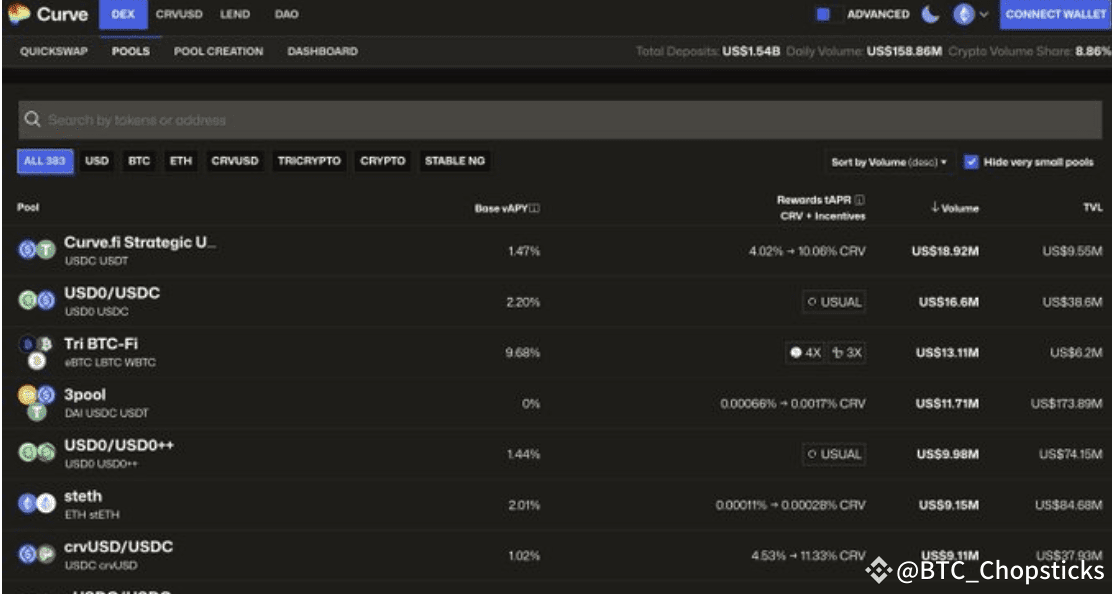Open the crvUSD/USDC pool
This screenshot has width=1112, height=594.
(x=118, y=547)
